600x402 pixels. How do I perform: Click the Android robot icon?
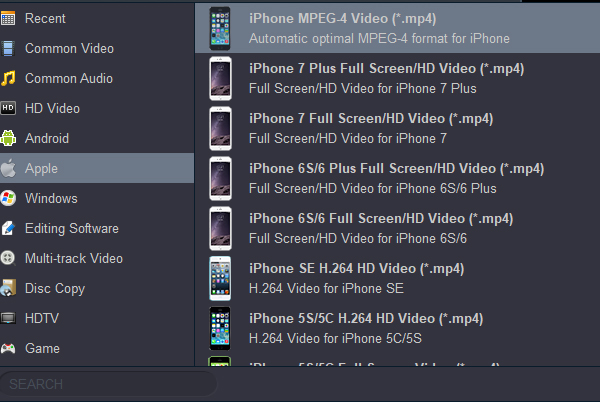point(9,138)
